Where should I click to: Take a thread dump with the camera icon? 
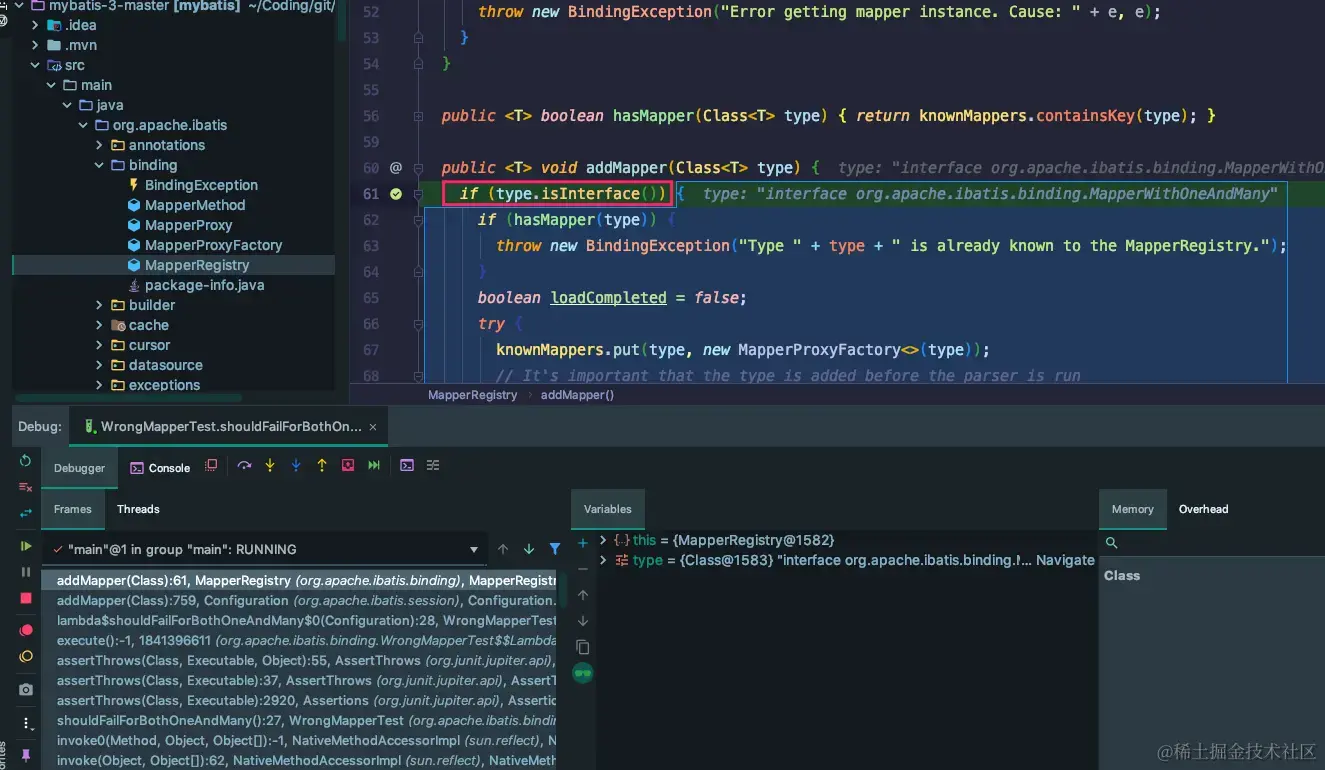(x=26, y=690)
